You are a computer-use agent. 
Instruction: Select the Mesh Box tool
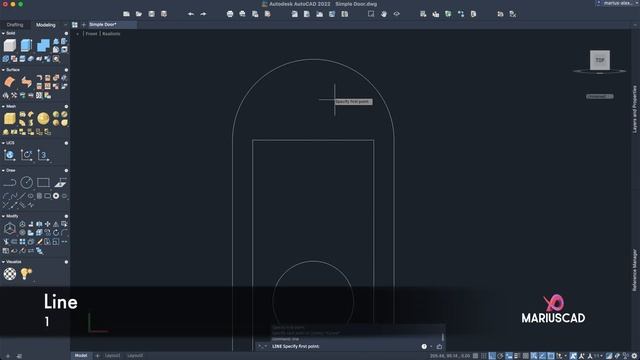point(10,118)
